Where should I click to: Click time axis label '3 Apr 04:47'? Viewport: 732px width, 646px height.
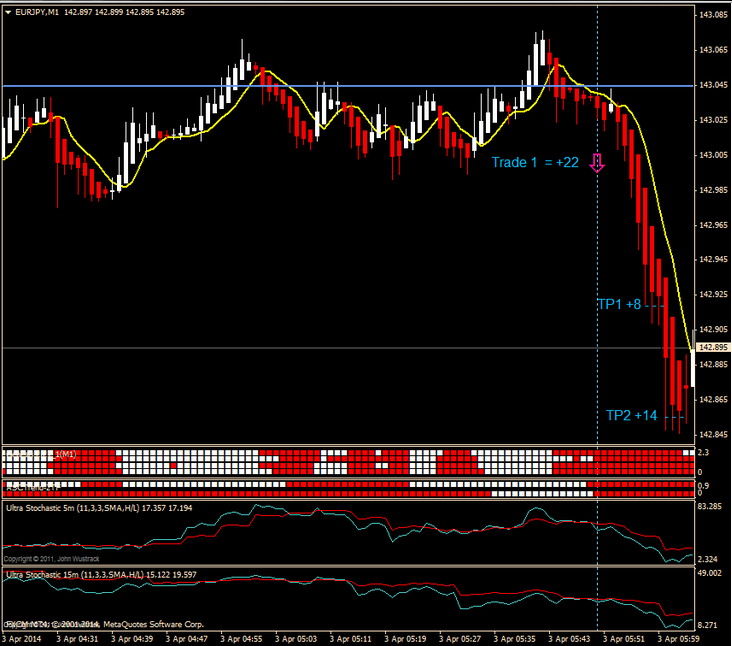[x=186, y=639]
